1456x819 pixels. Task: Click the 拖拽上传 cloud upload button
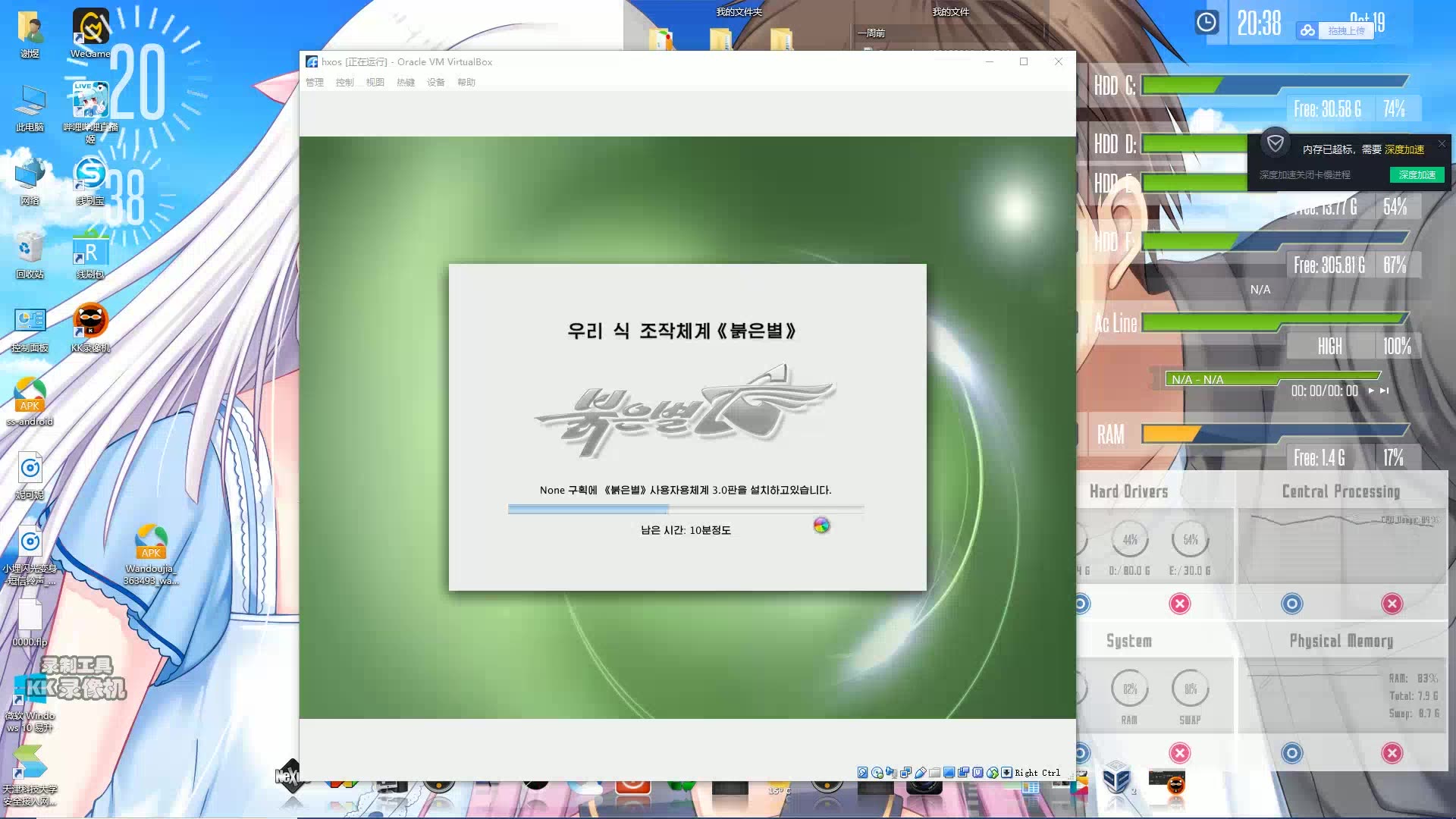(x=1346, y=31)
